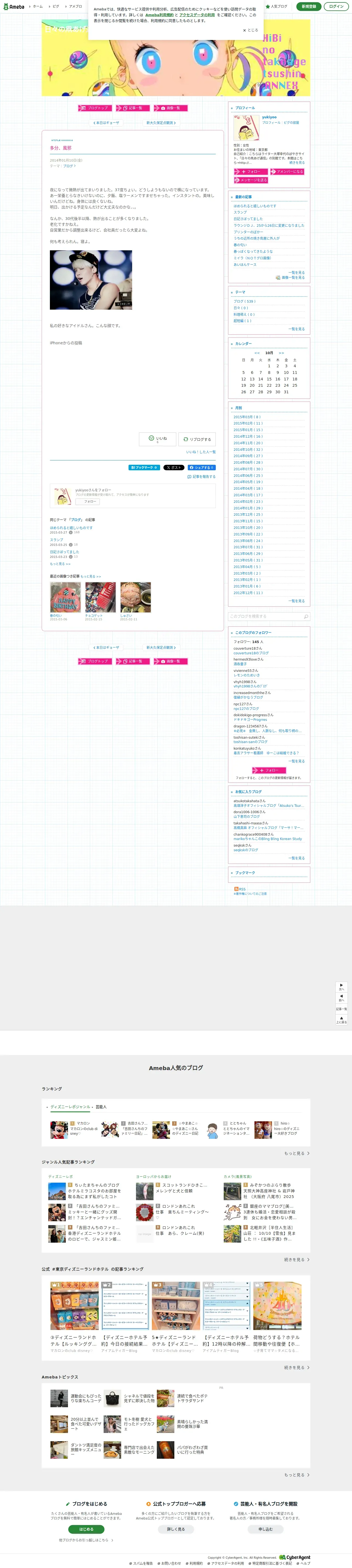Image resolution: width=352 pixels, height=1568 pixels.
Task: Open the Ameba利用規約 link in the cookie notice
Action: click(x=159, y=15)
